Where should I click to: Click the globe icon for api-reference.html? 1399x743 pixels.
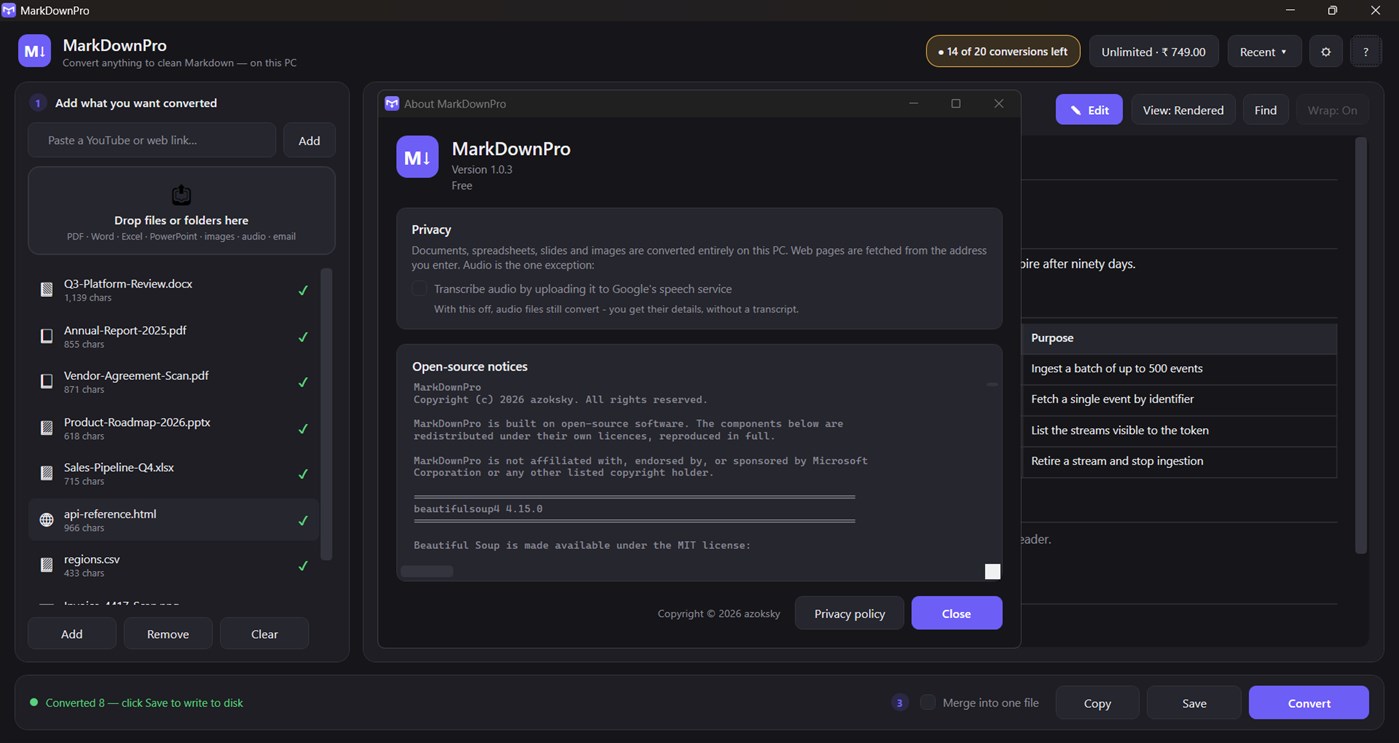[x=46, y=520]
